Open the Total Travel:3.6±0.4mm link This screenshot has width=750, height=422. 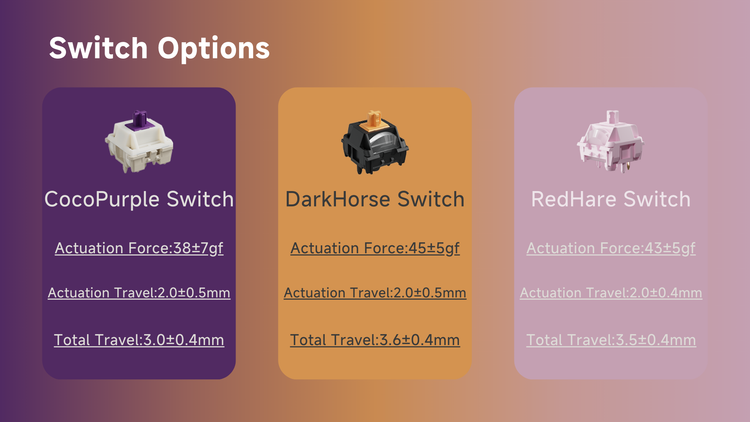tap(375, 340)
